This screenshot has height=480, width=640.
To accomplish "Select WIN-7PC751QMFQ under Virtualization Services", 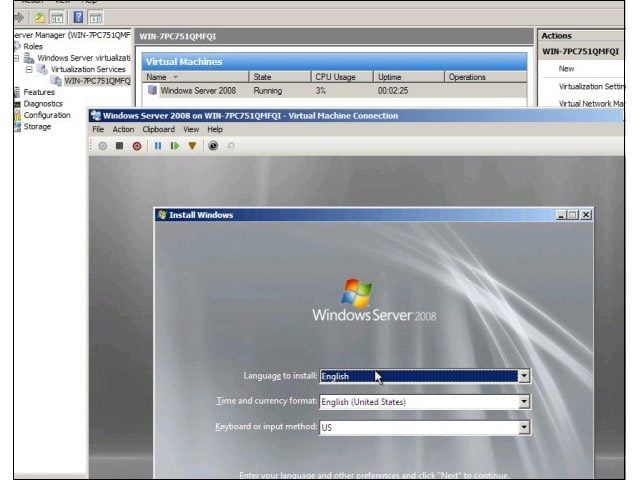I will 98,81.
